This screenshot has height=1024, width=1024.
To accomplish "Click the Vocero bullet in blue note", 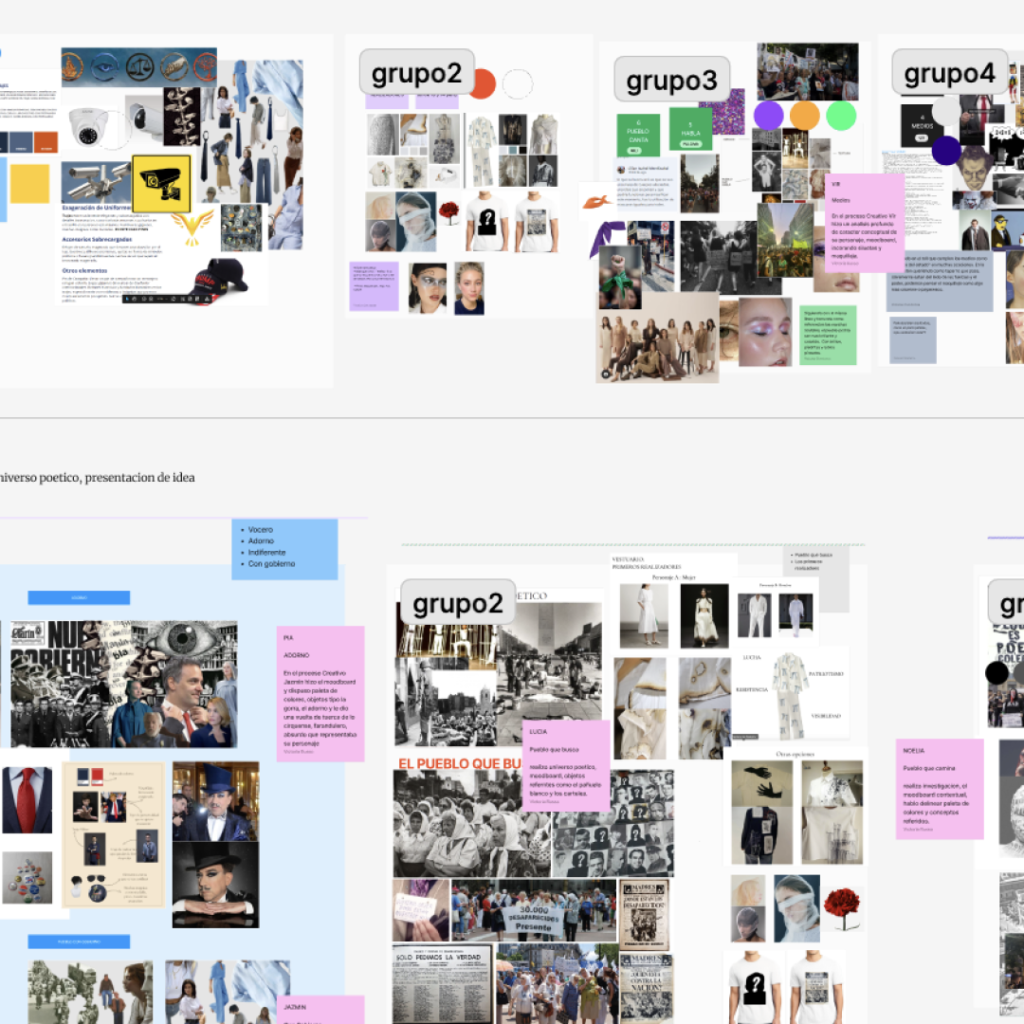I will click(260, 530).
